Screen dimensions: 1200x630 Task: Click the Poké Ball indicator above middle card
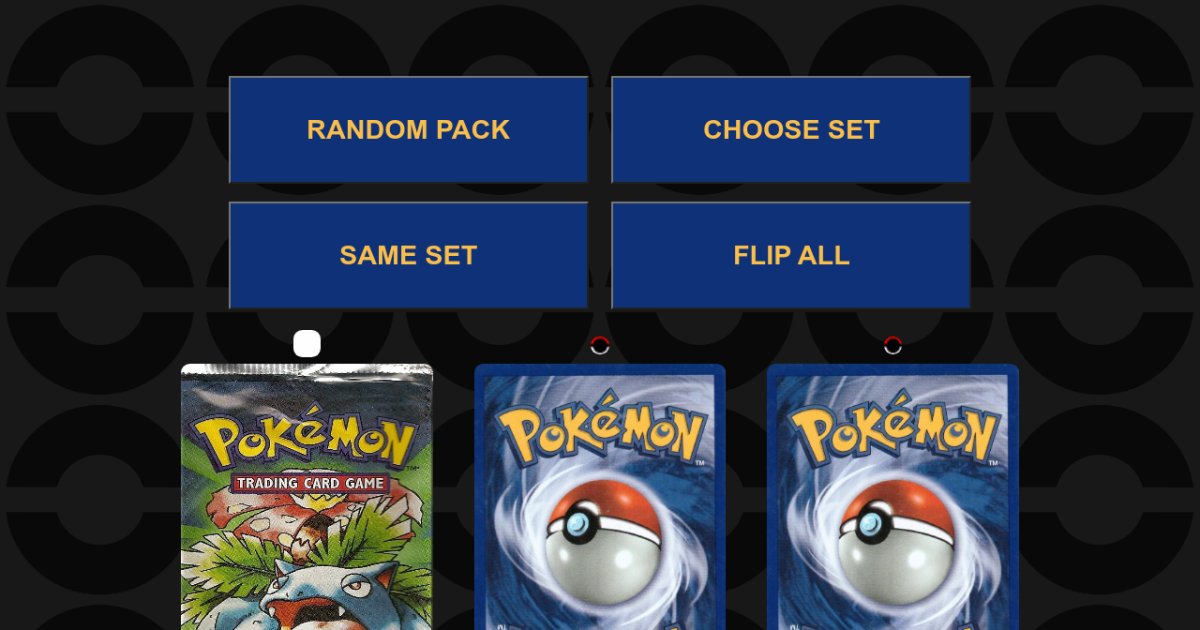pyautogui.click(x=600, y=345)
